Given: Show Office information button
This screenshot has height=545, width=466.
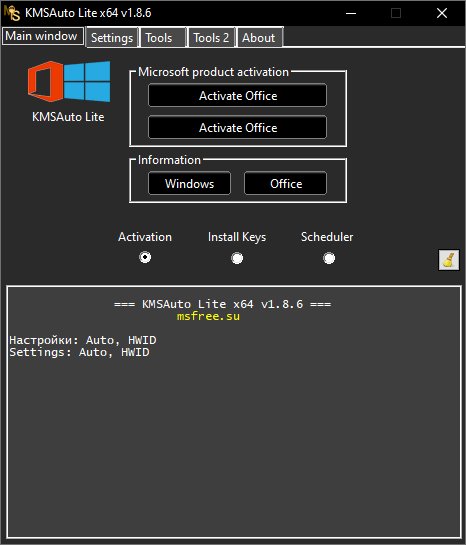Looking at the screenshot, I should (x=285, y=183).
